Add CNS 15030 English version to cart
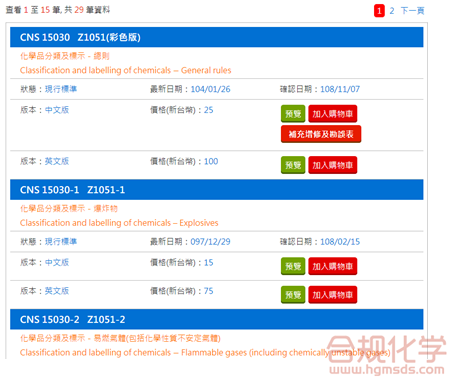This screenshot has width=452, height=380. coord(333,165)
